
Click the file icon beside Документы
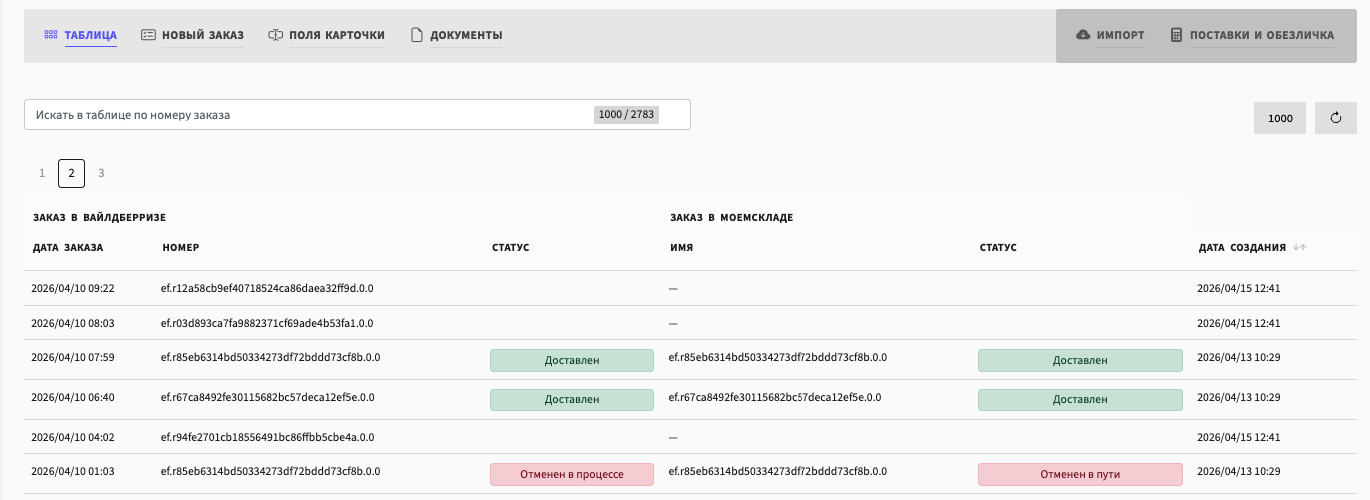pyautogui.click(x=417, y=35)
